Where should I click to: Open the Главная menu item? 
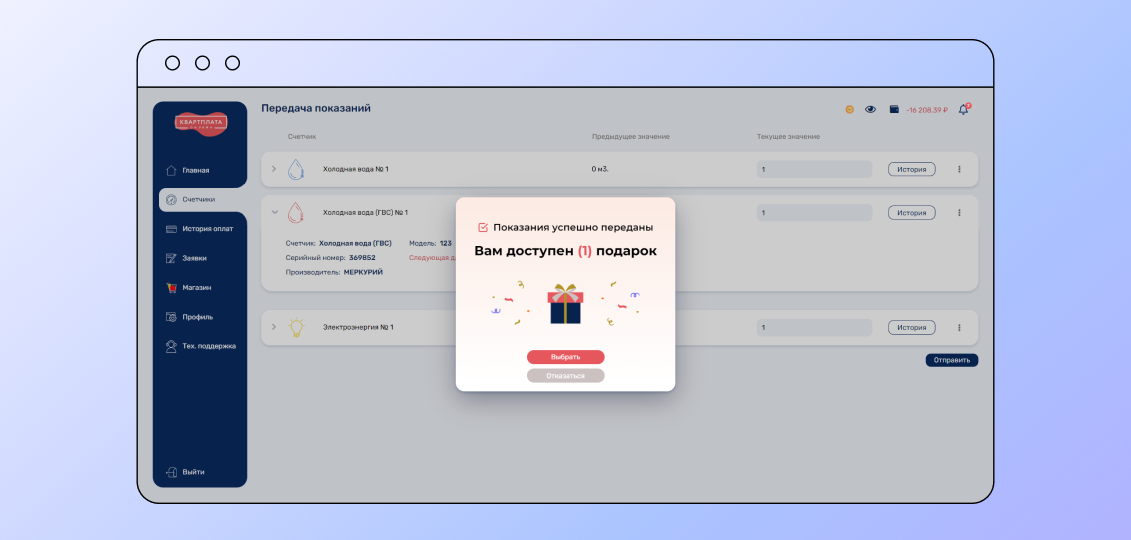pos(195,170)
